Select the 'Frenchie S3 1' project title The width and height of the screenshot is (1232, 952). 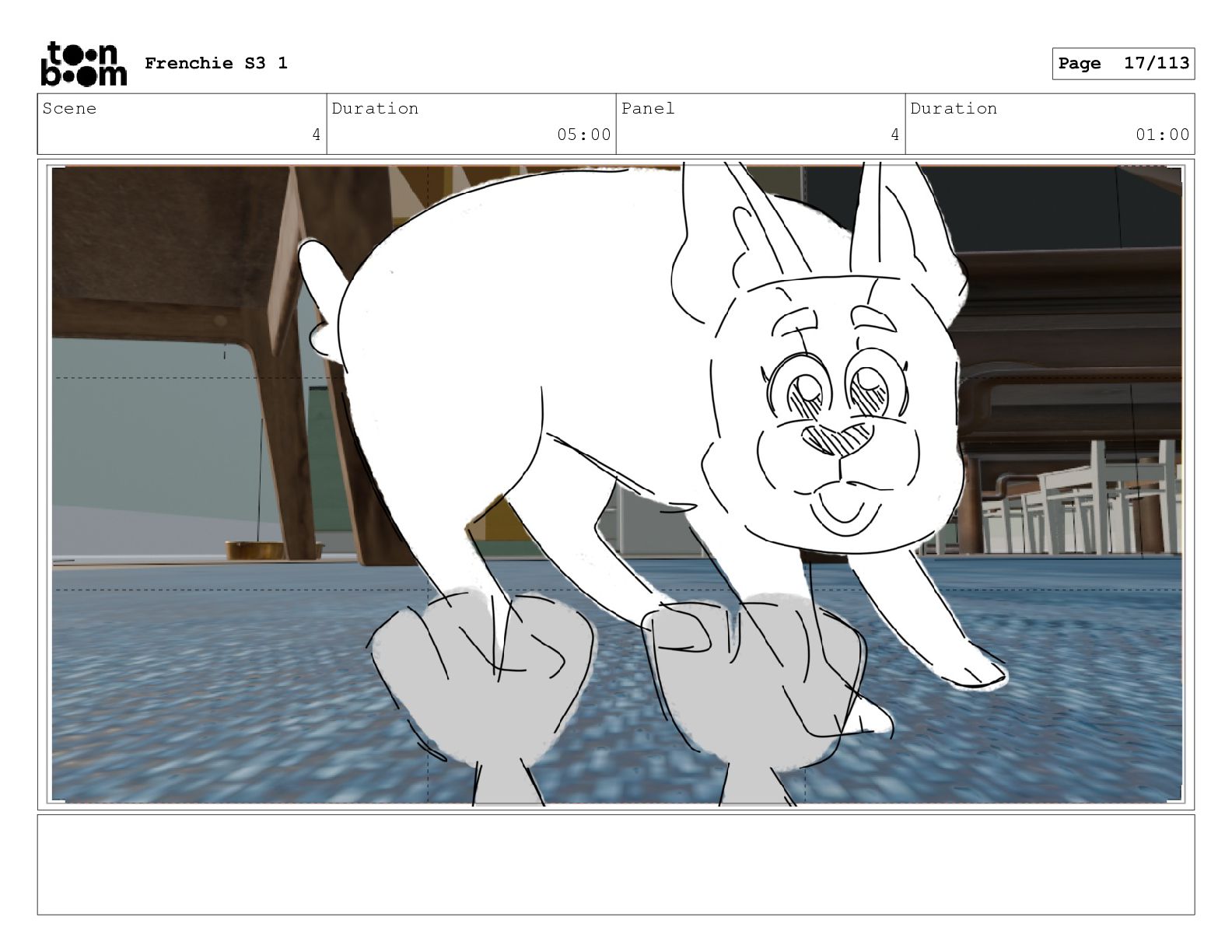216,63
